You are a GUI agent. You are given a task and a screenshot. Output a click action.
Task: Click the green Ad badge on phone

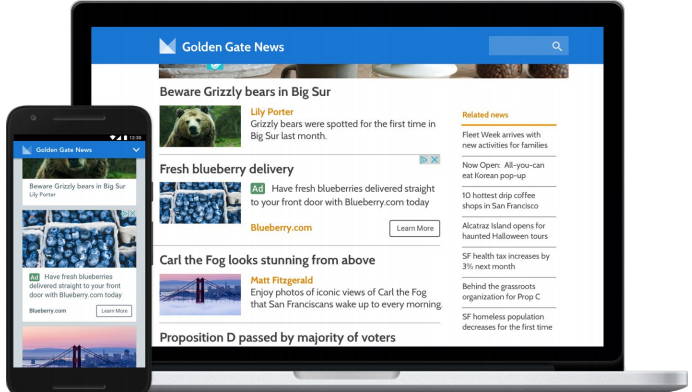coord(34,277)
